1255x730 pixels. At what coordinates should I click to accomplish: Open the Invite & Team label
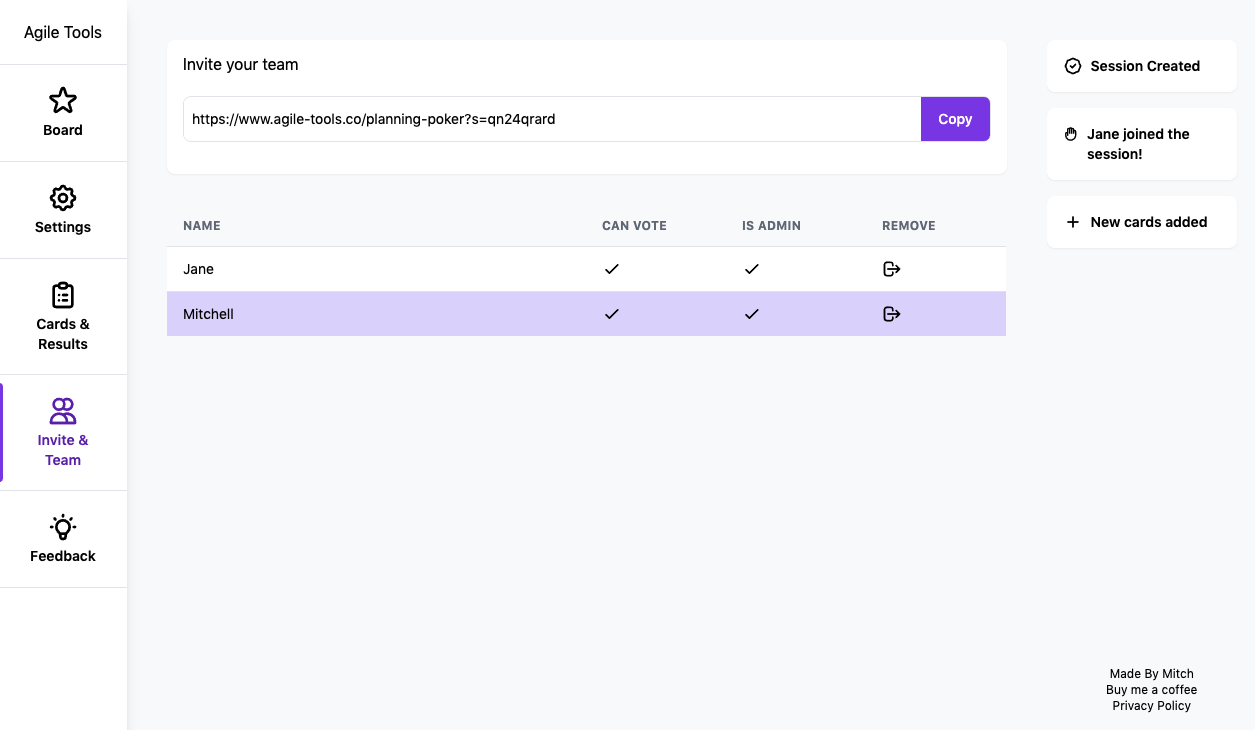[63, 450]
